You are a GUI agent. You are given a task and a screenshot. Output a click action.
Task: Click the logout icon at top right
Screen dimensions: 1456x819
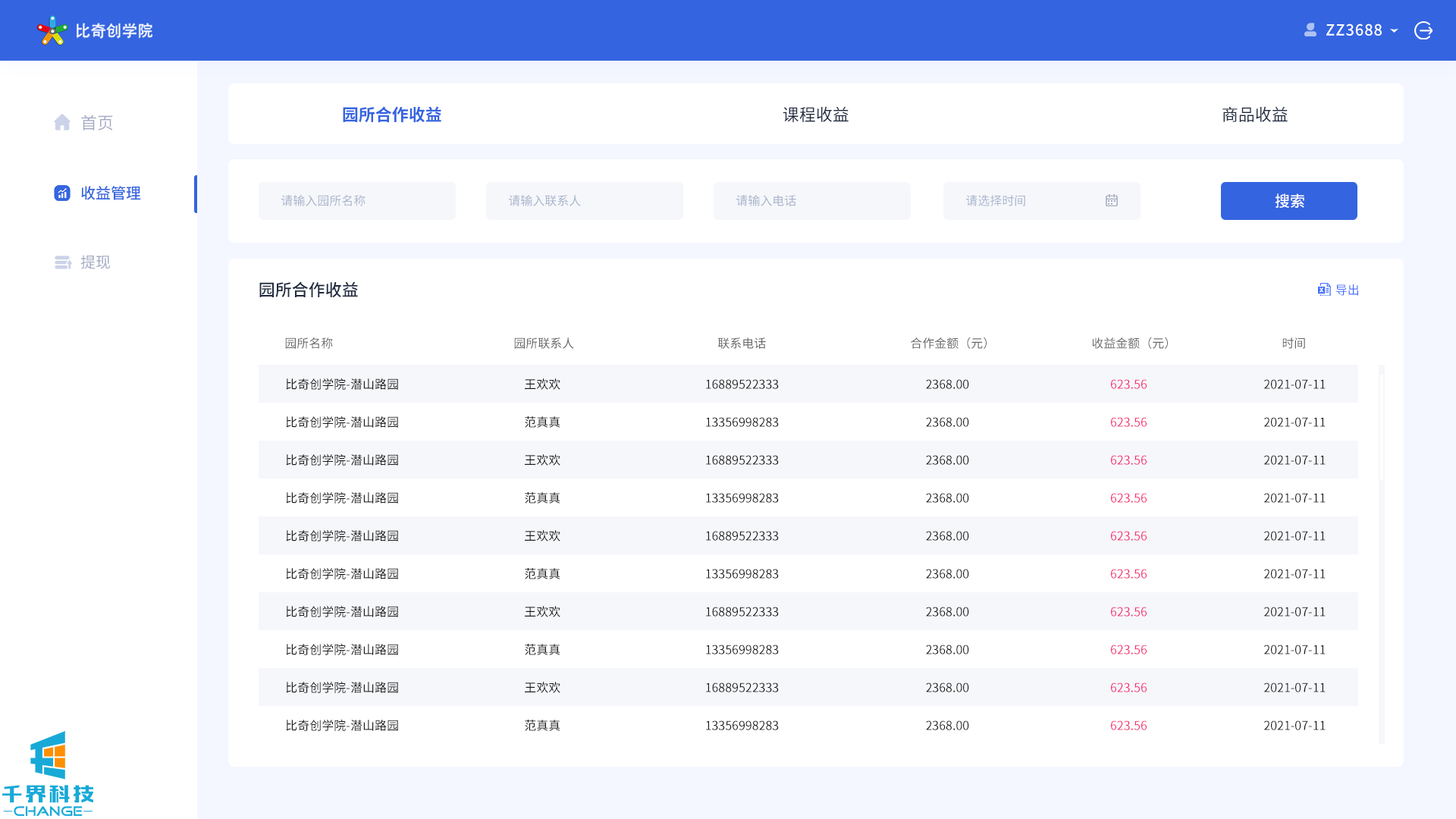click(x=1423, y=30)
